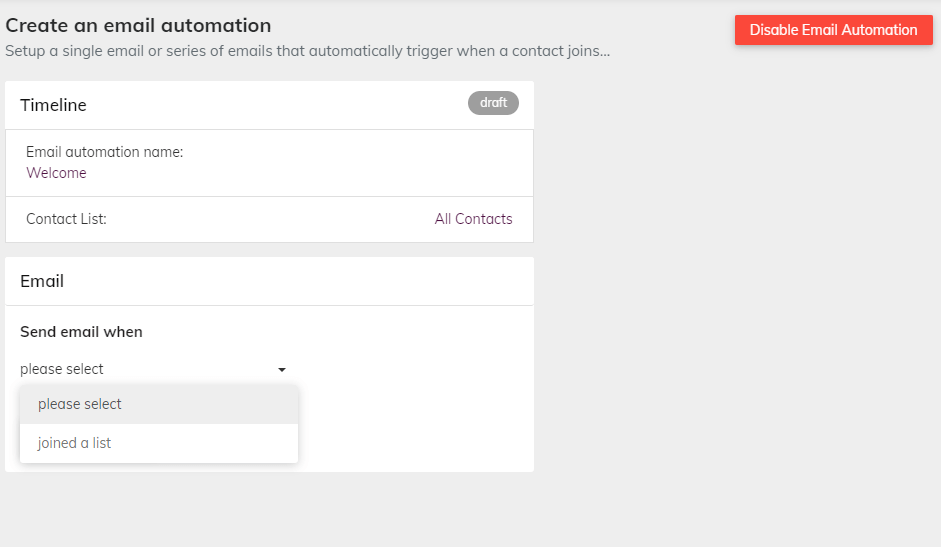This screenshot has width=941, height=547.
Task: Click the gray draft status badge
Action: 493,103
